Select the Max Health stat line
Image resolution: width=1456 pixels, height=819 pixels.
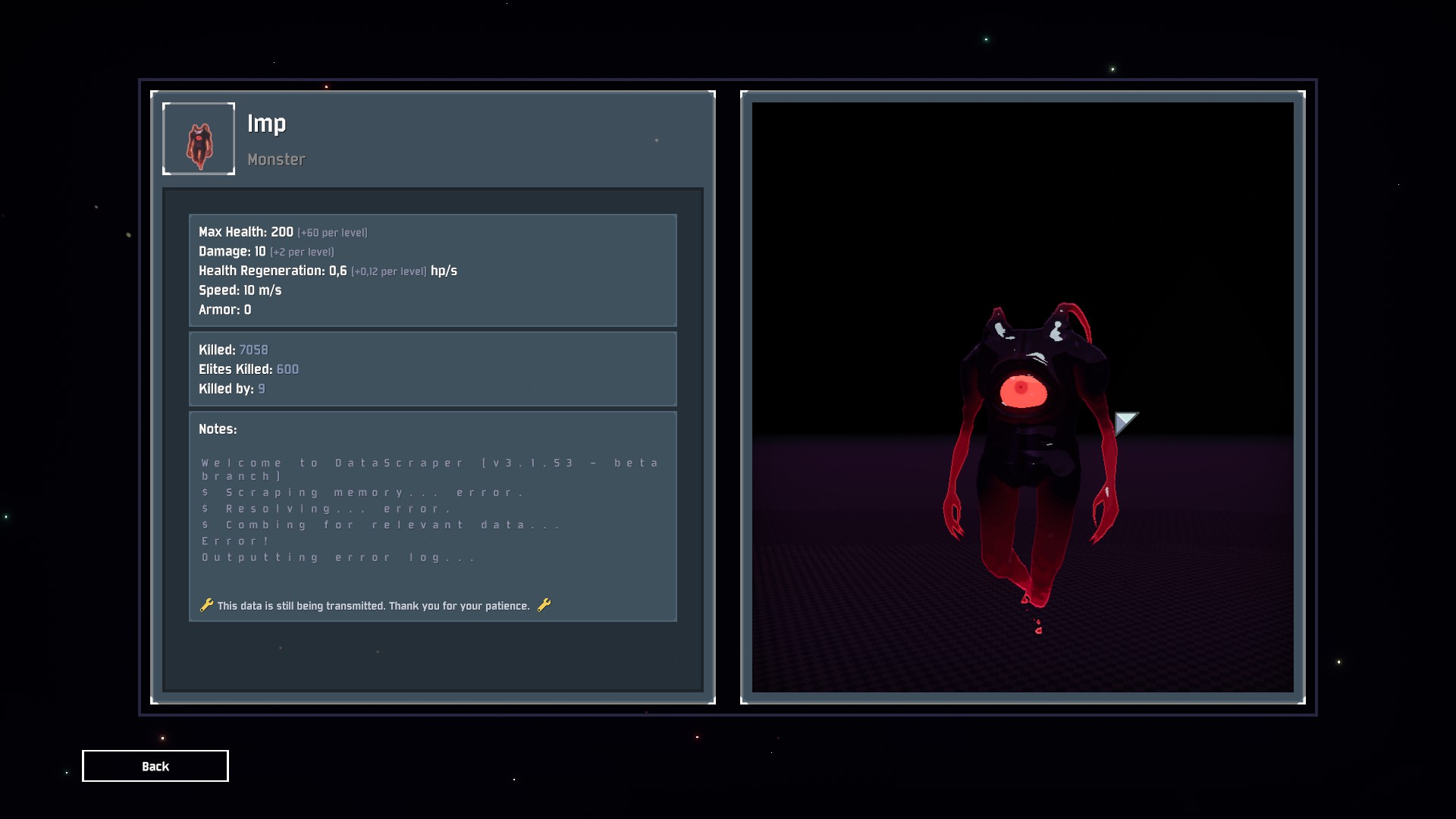coord(283,232)
